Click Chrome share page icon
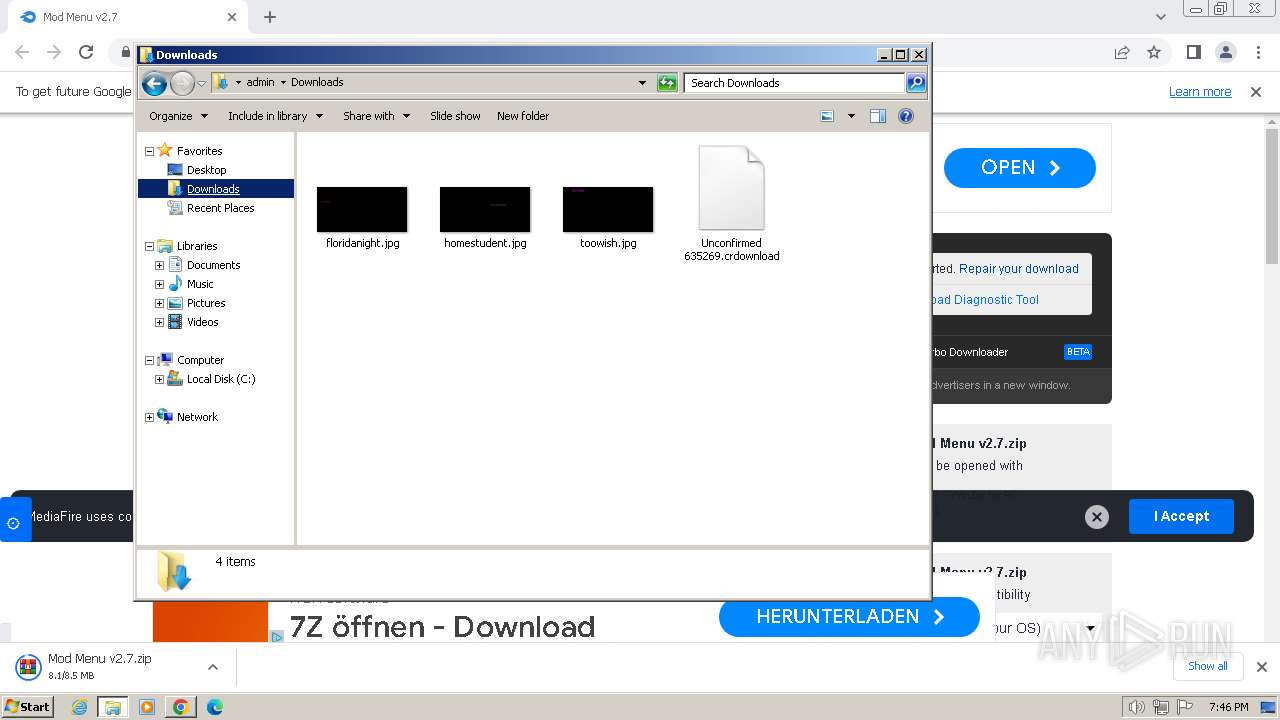Screen dimensions: 1280x720 tap(1122, 52)
